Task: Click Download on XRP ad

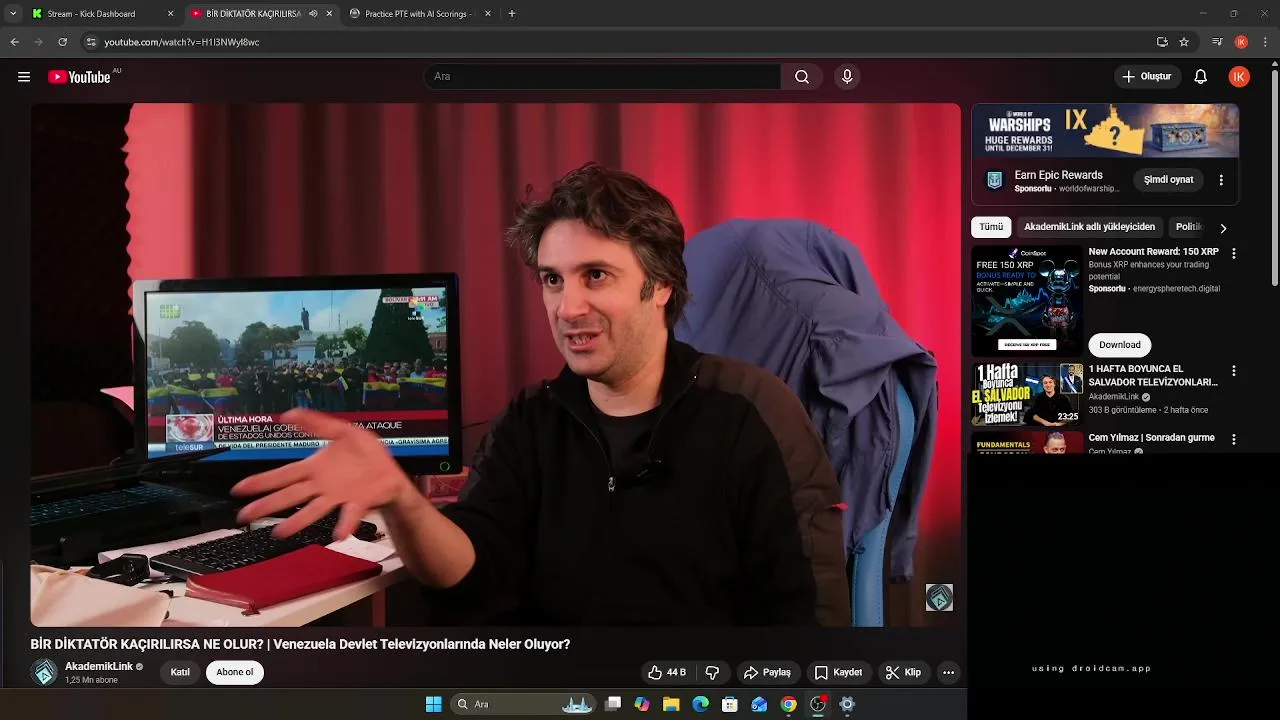Action: [1119, 345]
